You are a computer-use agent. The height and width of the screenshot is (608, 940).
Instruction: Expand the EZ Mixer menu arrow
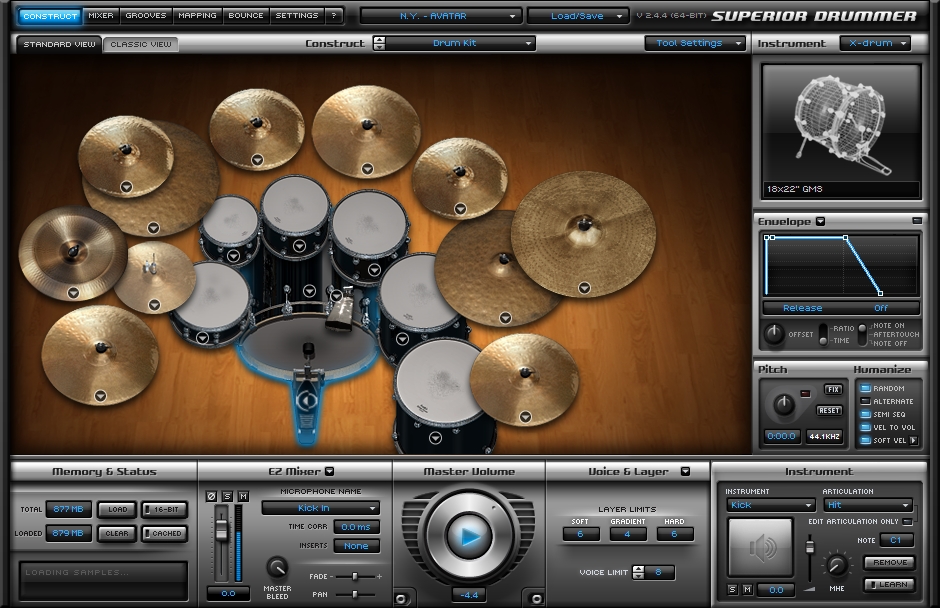coord(330,471)
